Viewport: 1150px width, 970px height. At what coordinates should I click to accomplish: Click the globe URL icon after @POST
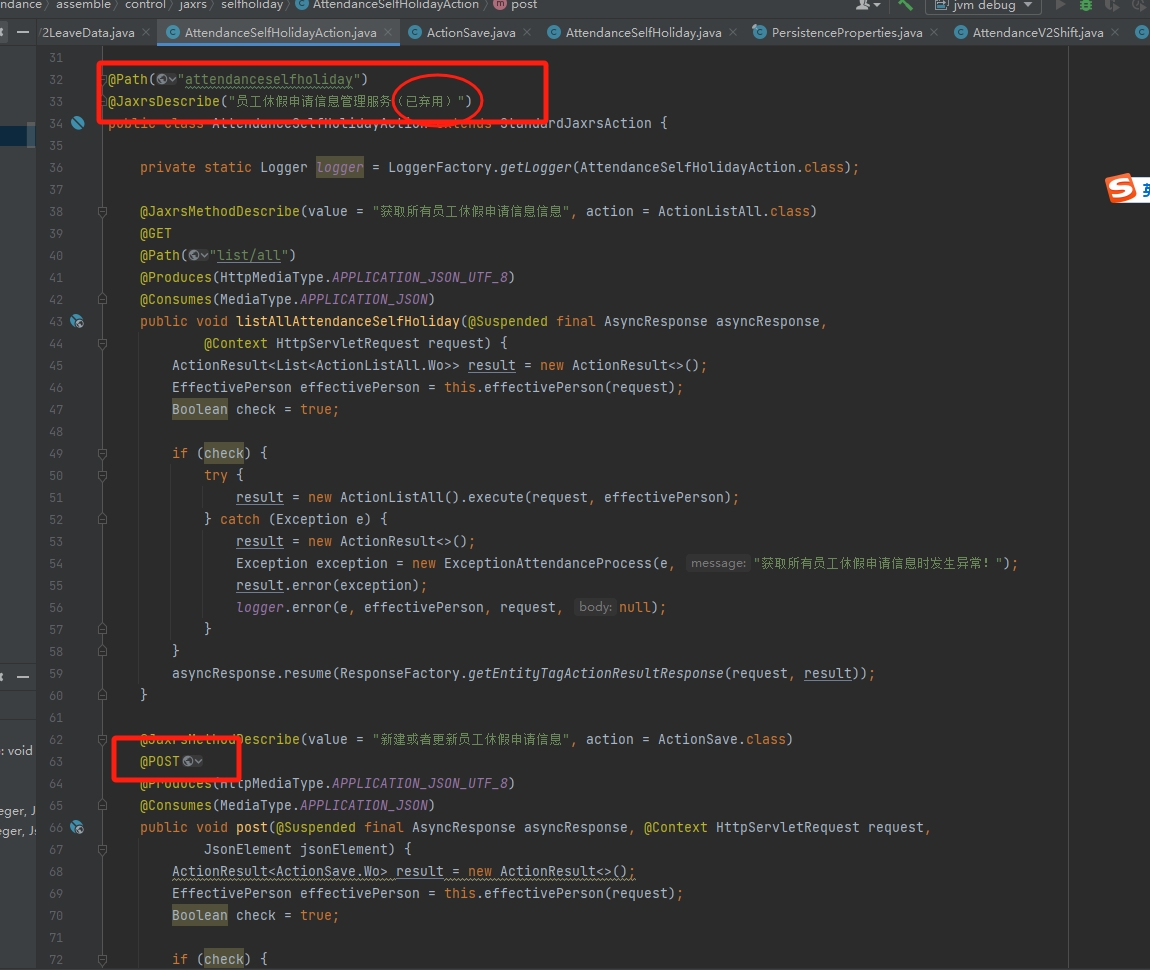pyautogui.click(x=192, y=761)
